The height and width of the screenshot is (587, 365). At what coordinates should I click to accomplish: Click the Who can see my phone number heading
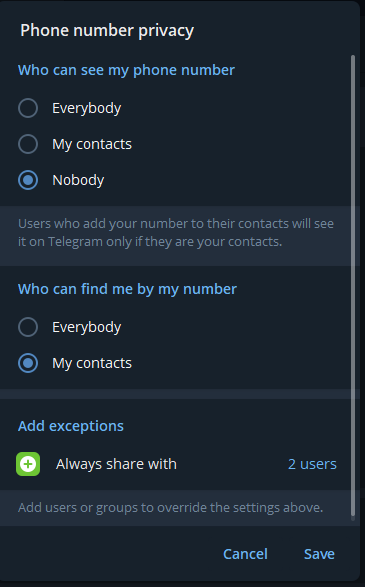coord(127,70)
